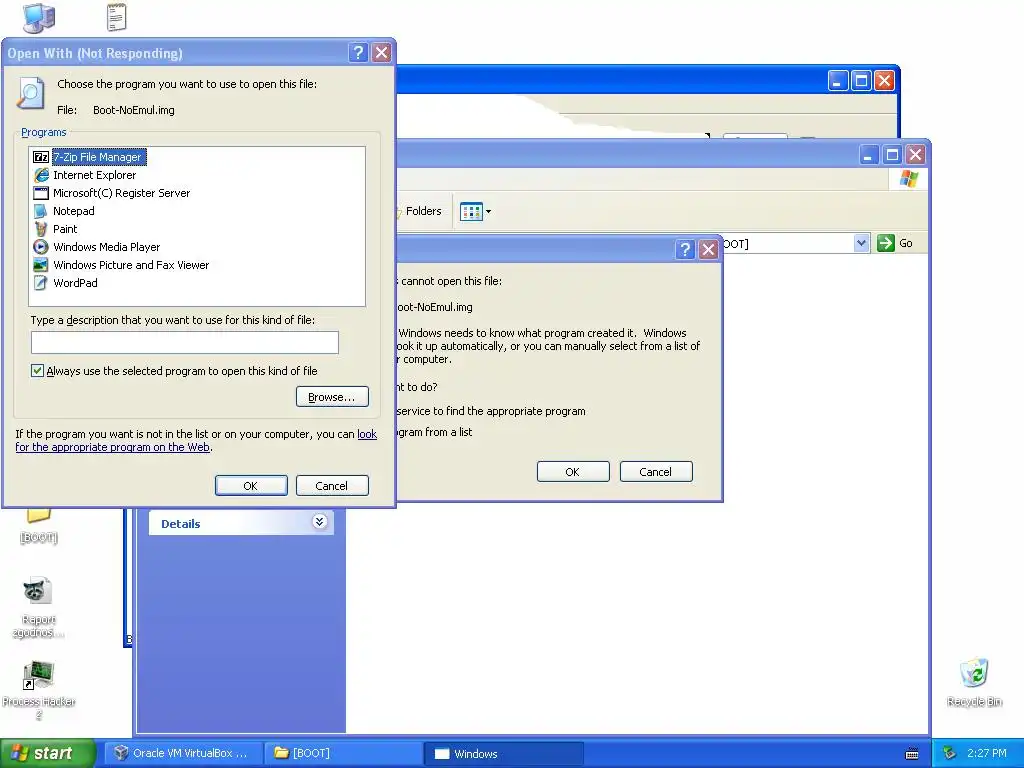Expand the Details panel chevron

pos(319,521)
